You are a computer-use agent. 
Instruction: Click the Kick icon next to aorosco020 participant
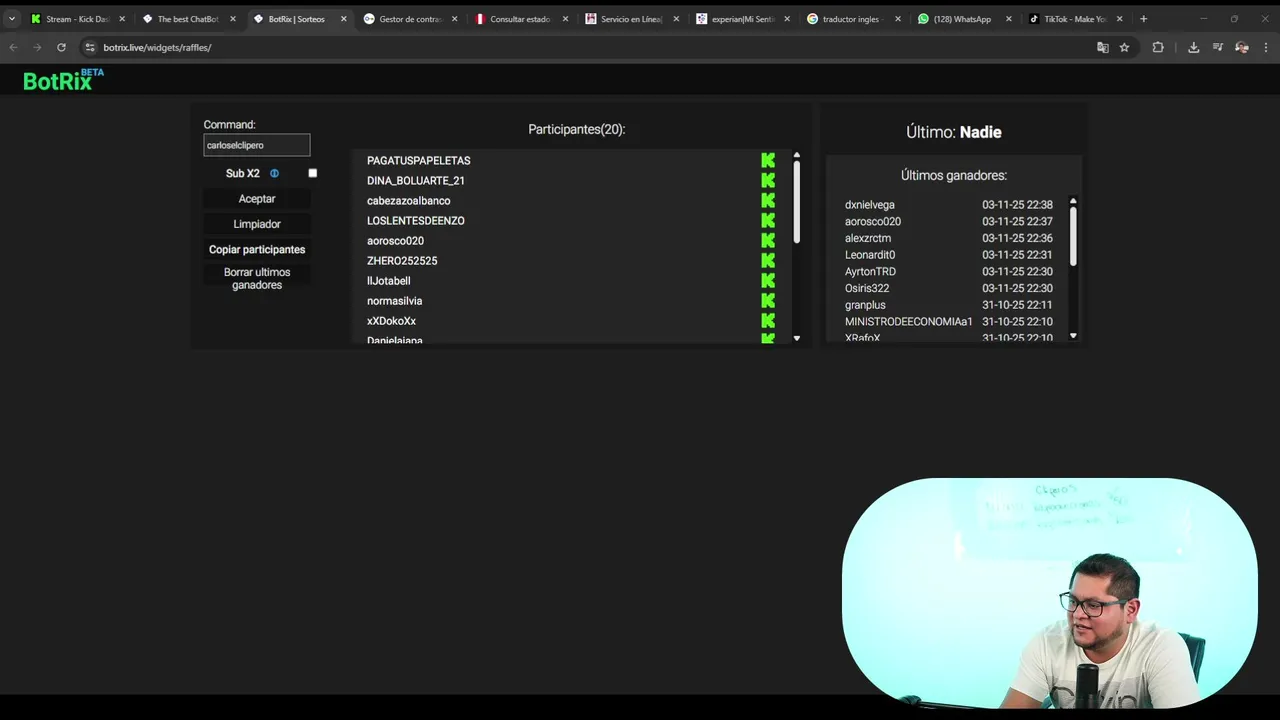pos(768,241)
